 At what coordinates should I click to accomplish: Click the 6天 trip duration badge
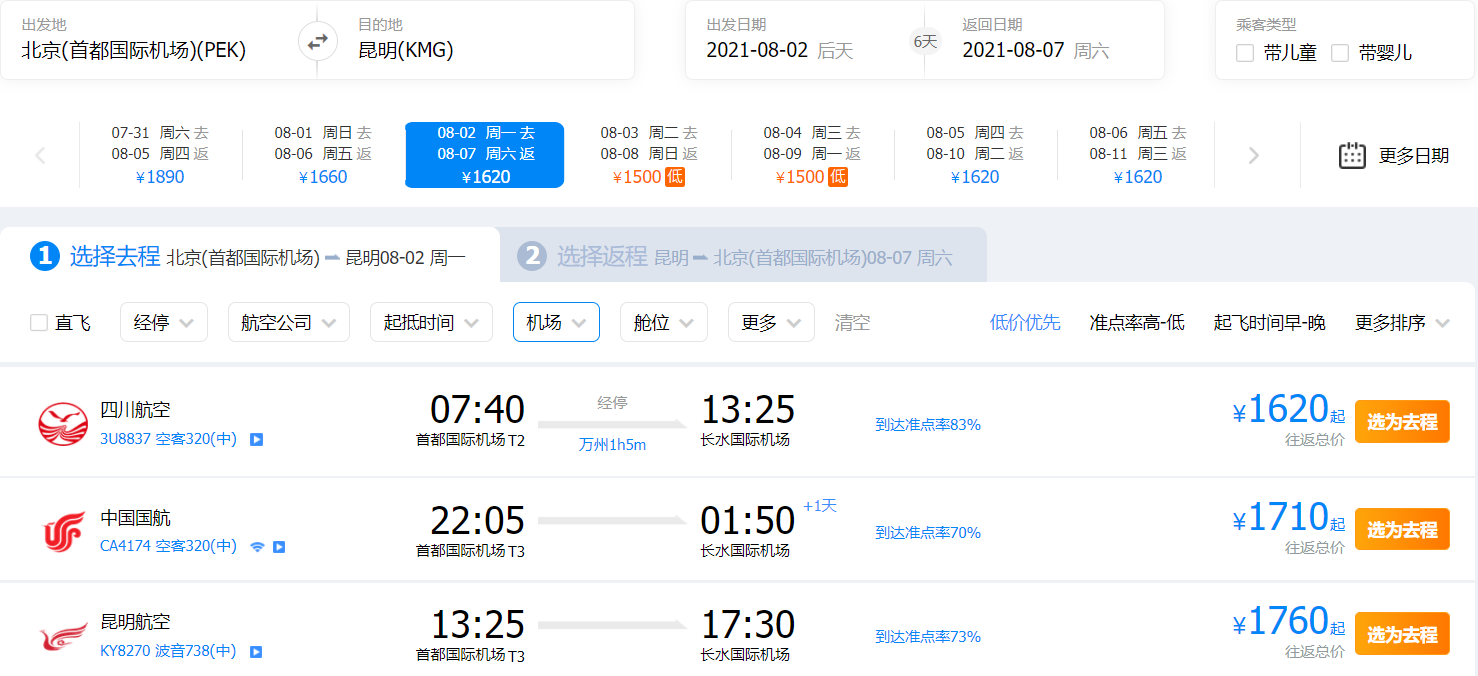tap(925, 42)
